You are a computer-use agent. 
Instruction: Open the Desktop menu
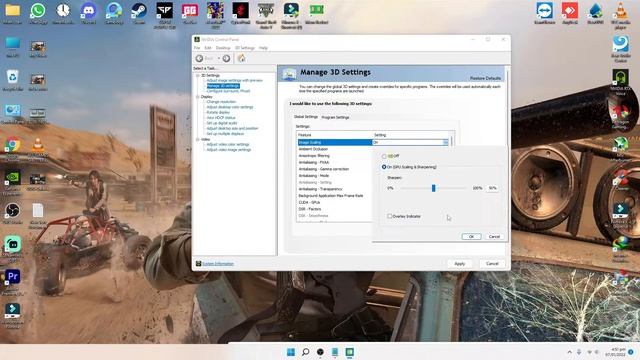(223, 48)
